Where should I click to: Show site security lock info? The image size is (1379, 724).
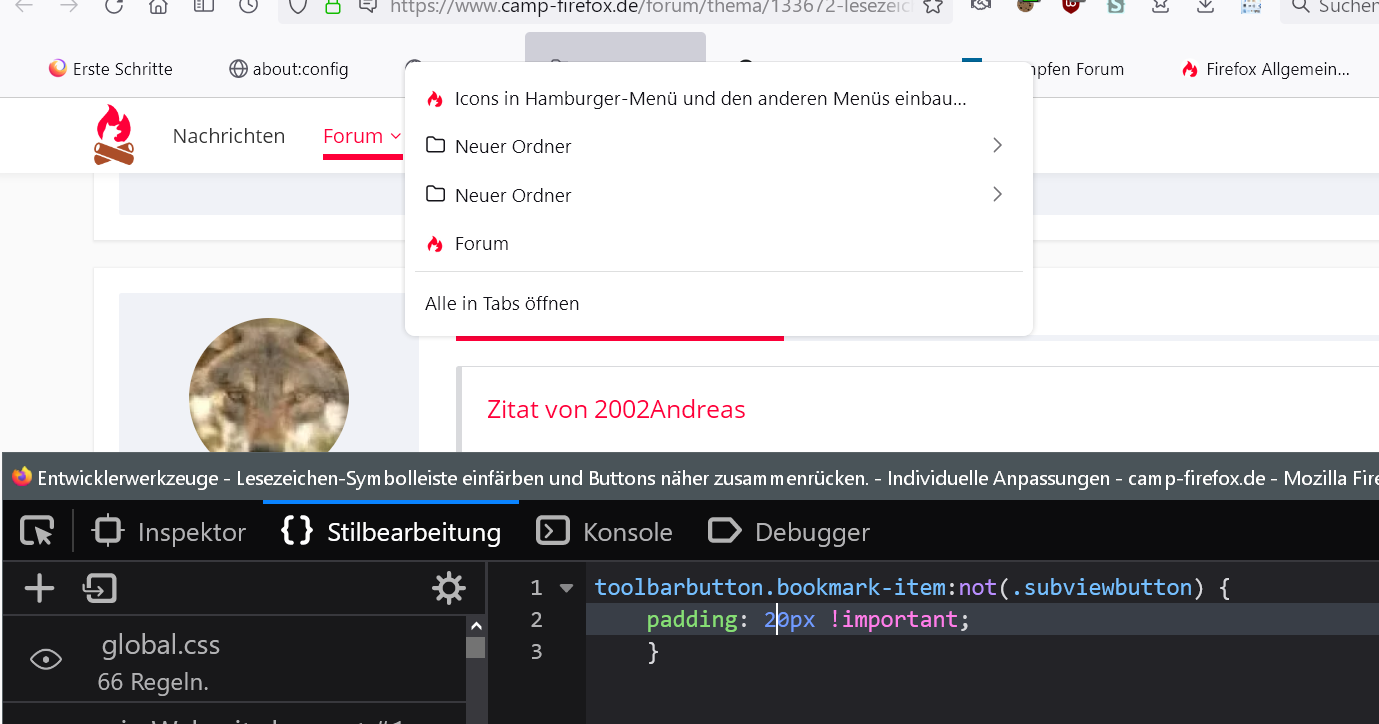pos(333,7)
